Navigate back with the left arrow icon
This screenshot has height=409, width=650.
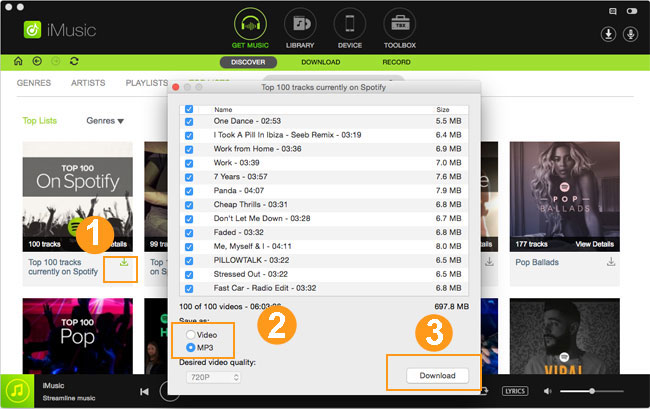pos(37,61)
